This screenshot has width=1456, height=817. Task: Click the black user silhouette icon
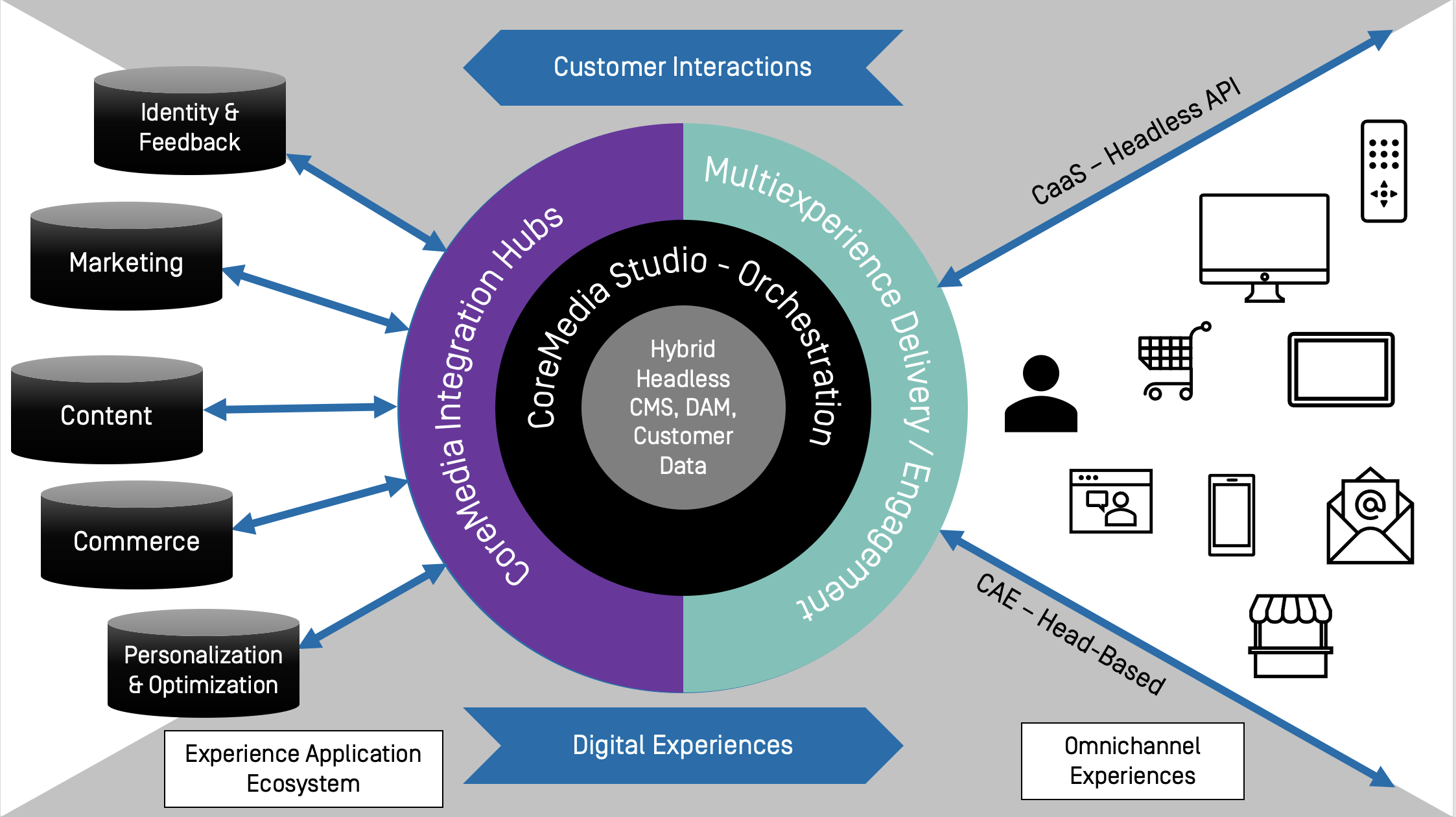pyautogui.click(x=1040, y=394)
